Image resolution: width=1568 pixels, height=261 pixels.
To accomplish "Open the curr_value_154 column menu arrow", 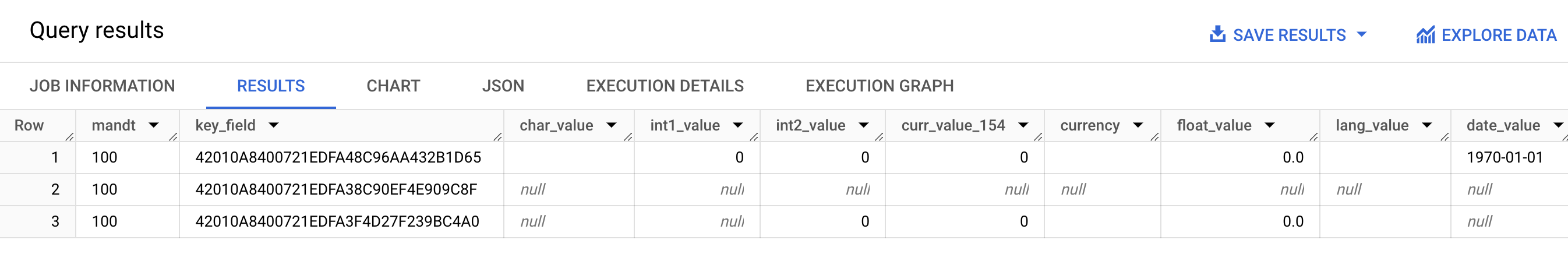I will click(x=1023, y=125).
